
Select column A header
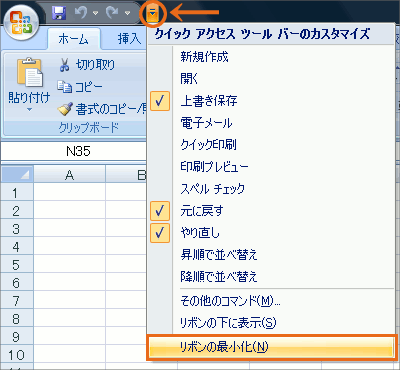[70, 174]
